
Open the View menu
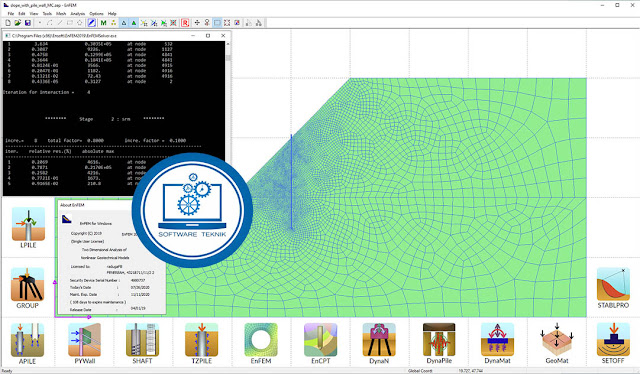[34, 13]
